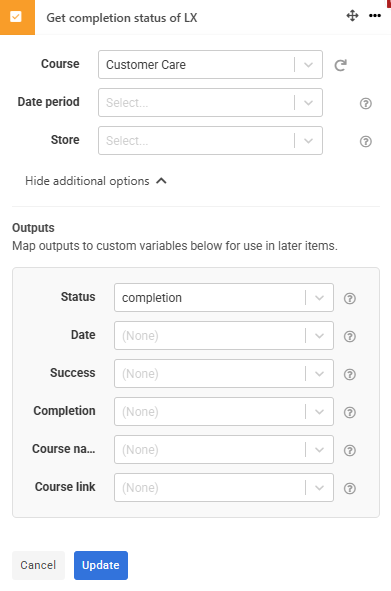Viewport: 391px width, 591px height.
Task: Open the three-dots more options menu
Action: tap(375, 16)
